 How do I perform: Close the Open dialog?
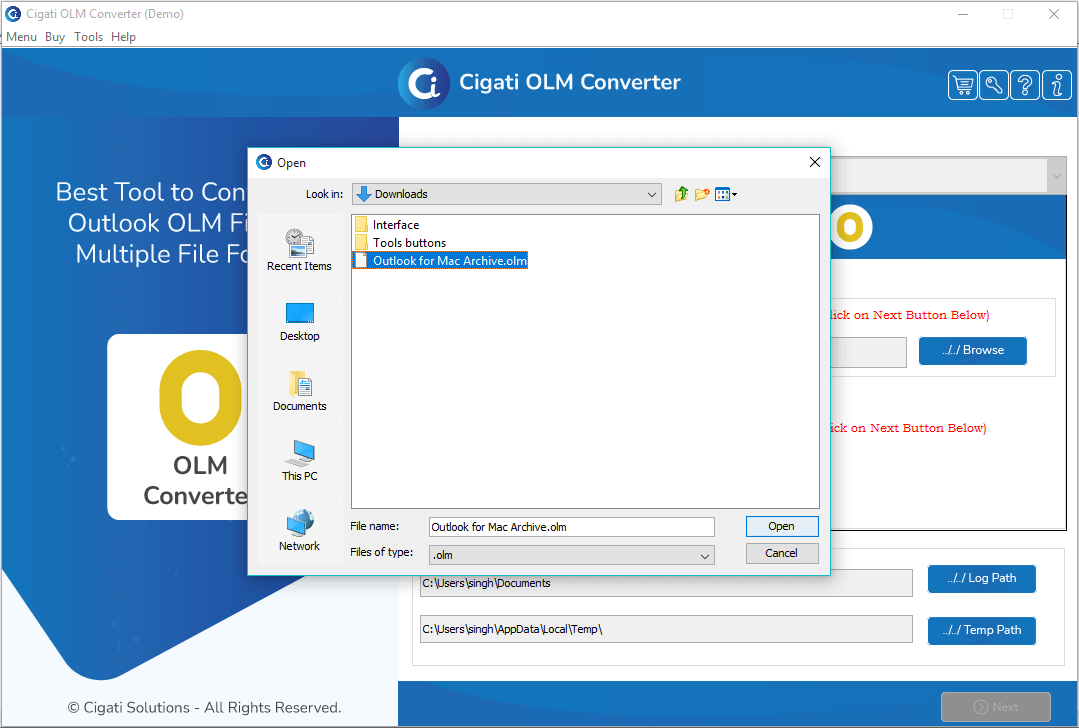[815, 162]
